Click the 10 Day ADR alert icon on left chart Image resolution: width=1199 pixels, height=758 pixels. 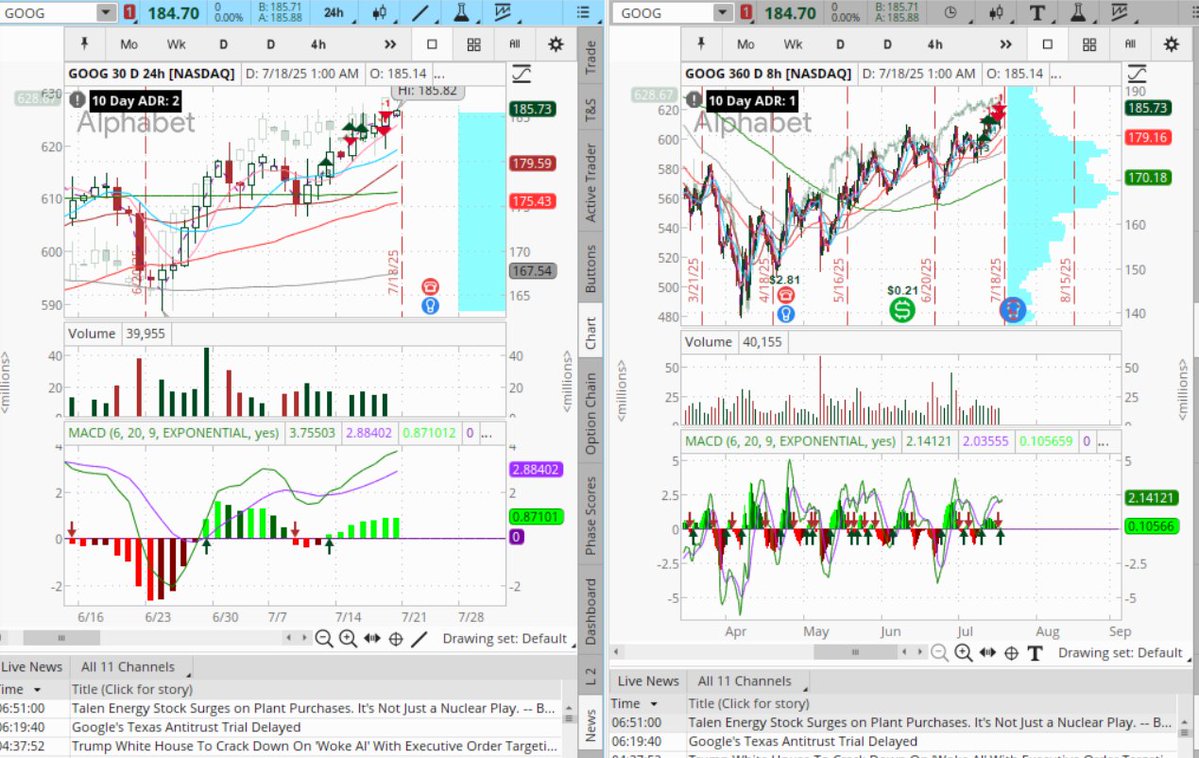78,100
